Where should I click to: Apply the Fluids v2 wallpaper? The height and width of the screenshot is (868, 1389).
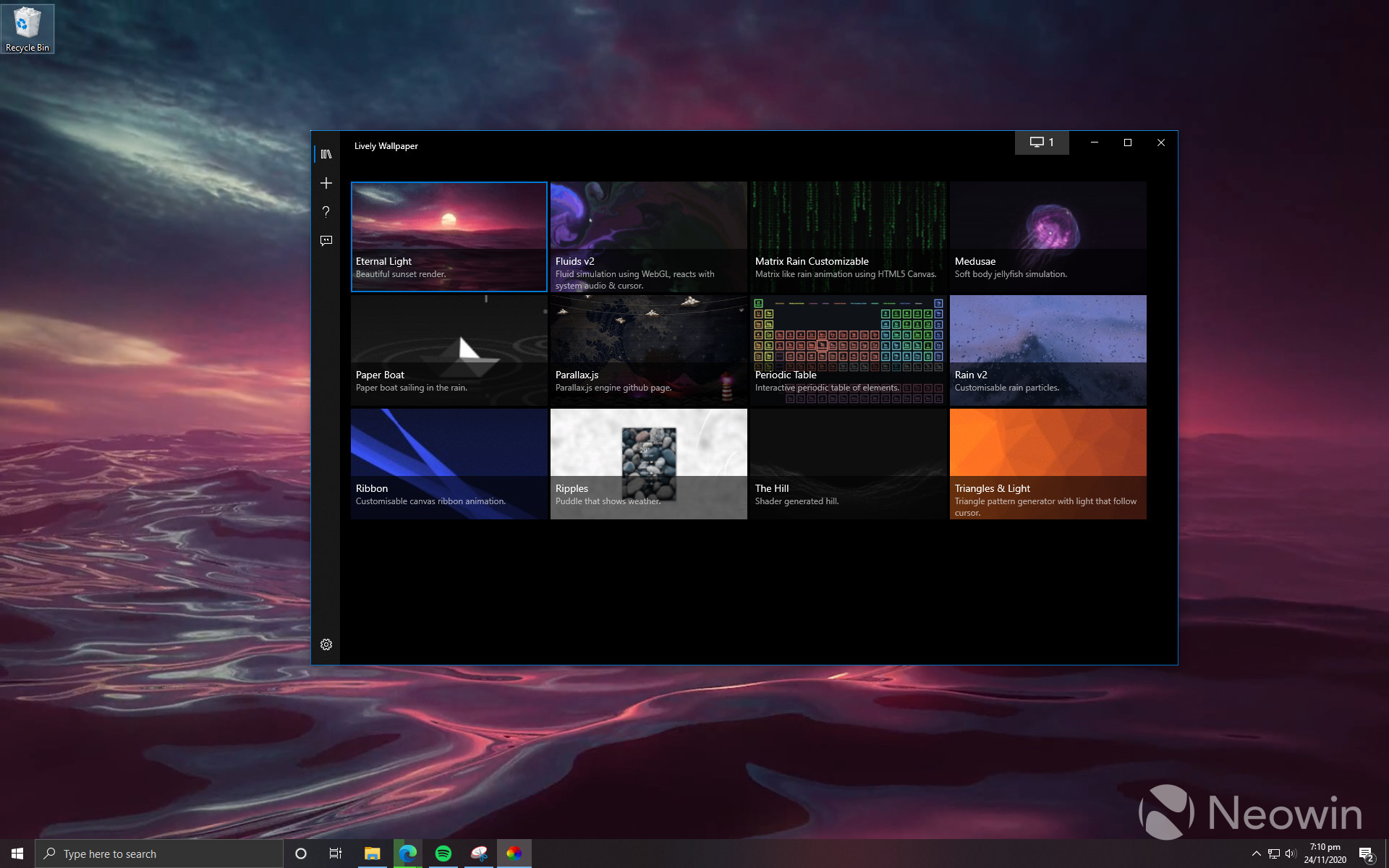pos(648,237)
